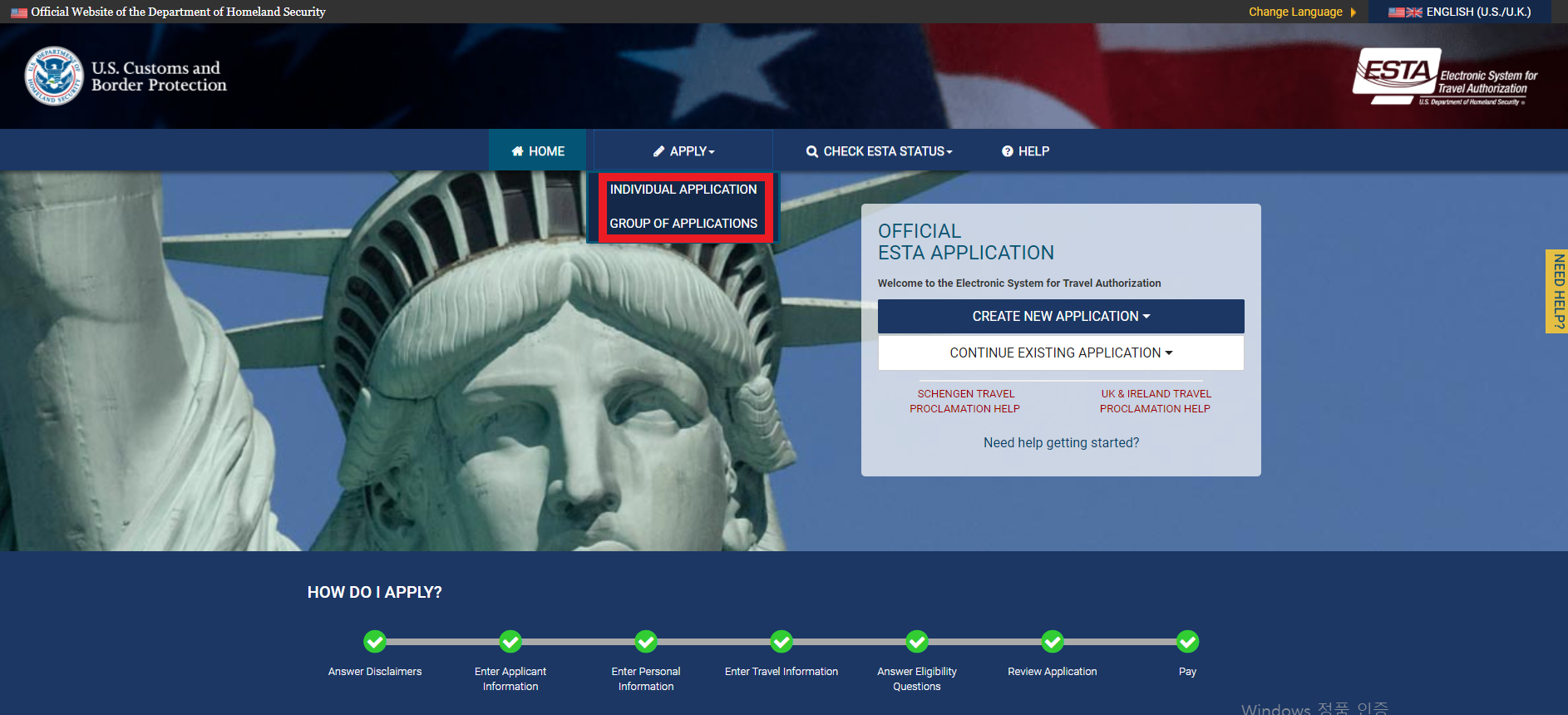
Task: Click the house icon on the HOME tab
Action: (x=517, y=151)
